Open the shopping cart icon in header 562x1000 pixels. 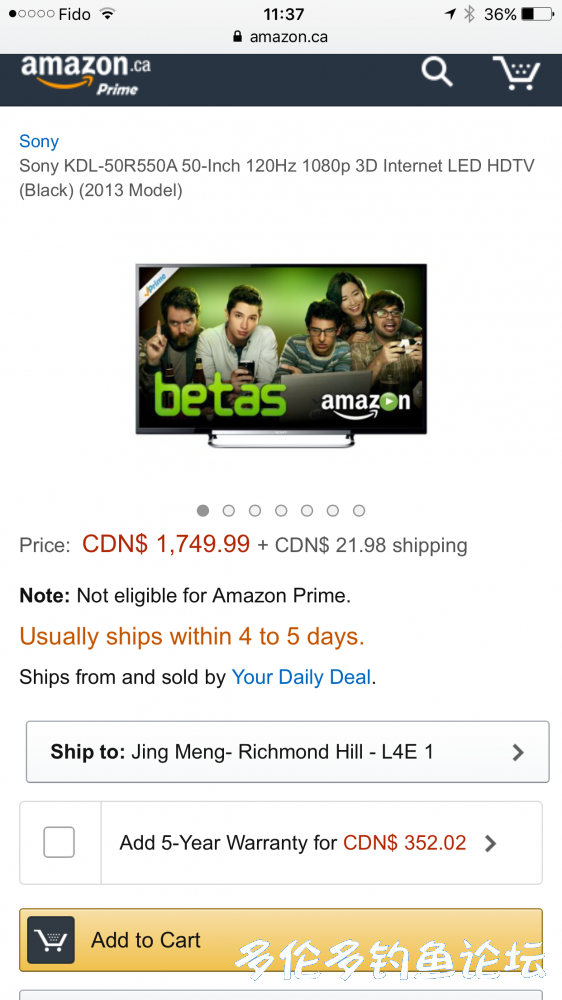click(x=515, y=73)
